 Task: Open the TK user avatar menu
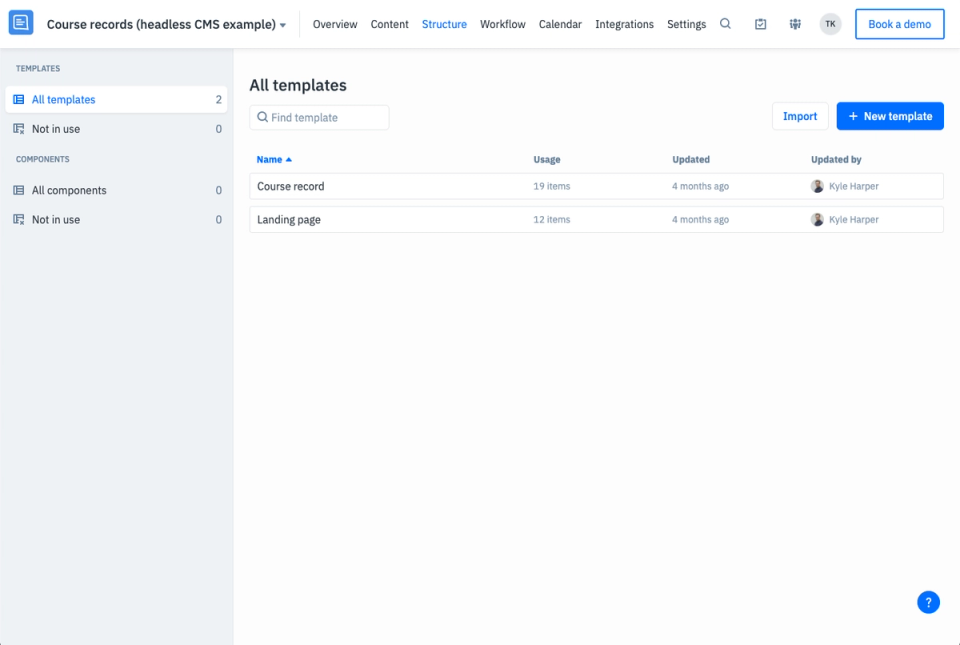pyautogui.click(x=830, y=24)
